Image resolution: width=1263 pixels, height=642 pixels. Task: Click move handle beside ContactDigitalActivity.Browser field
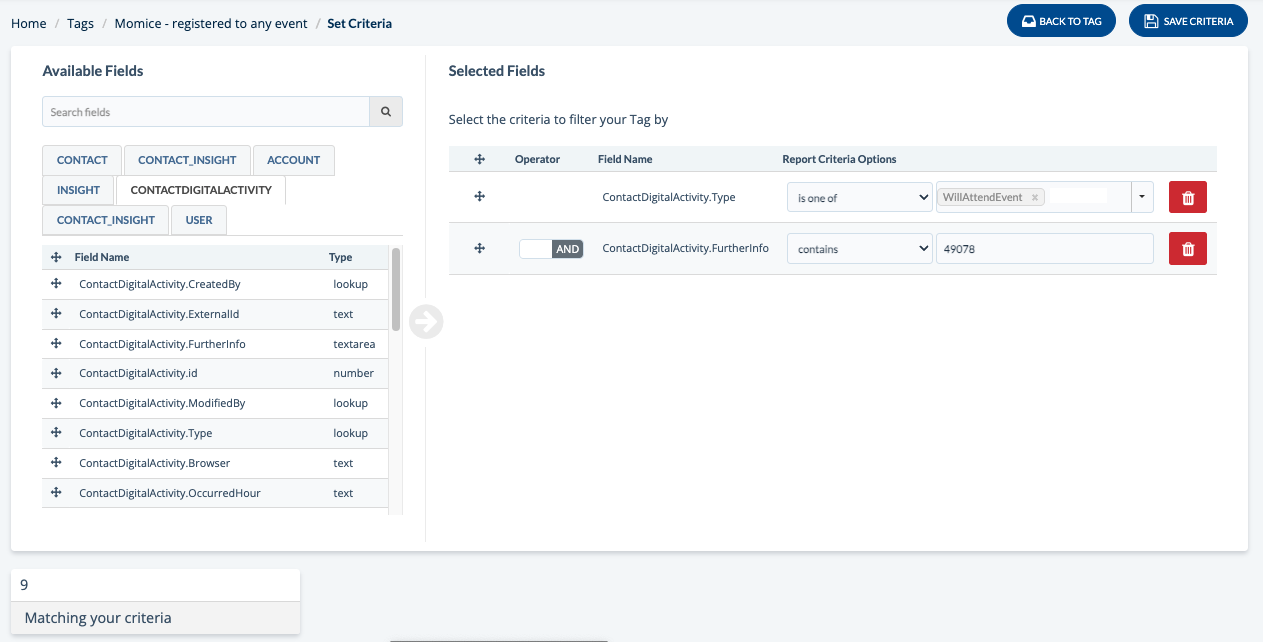(56, 463)
